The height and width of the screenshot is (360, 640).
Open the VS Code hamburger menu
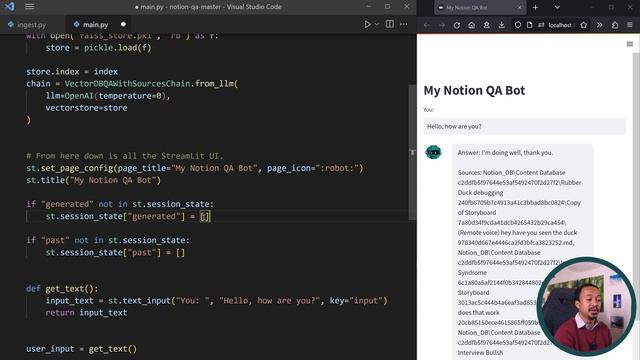29,7
